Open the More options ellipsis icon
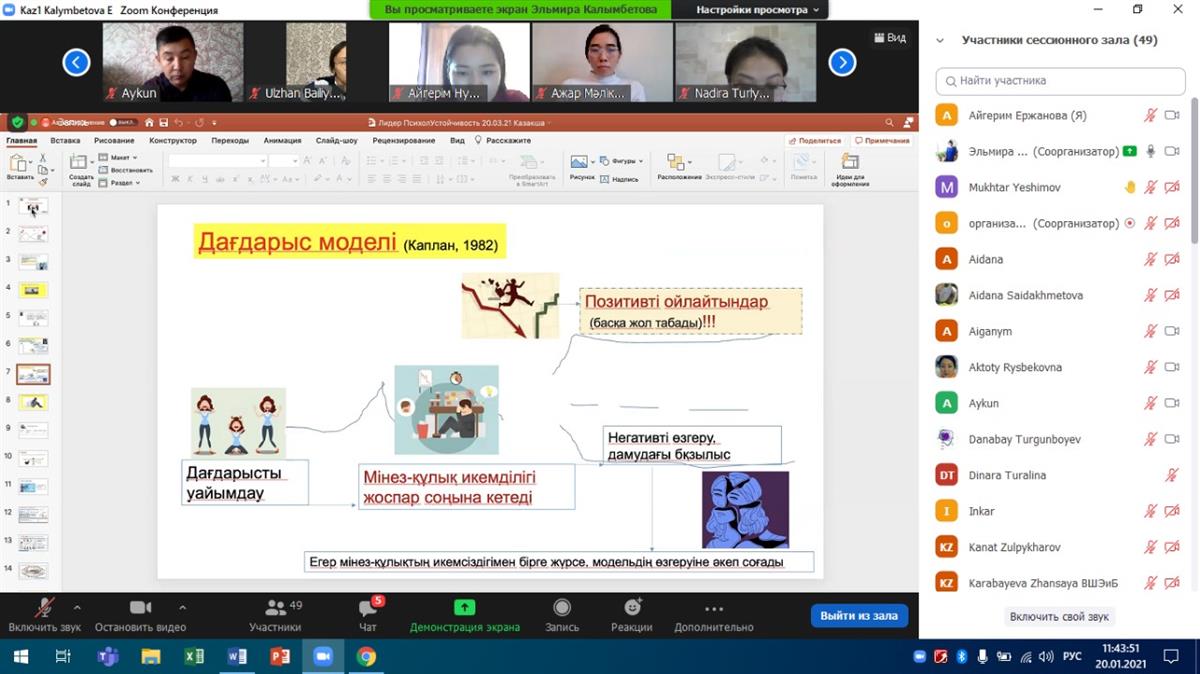This screenshot has height=674, width=1200. (713, 608)
